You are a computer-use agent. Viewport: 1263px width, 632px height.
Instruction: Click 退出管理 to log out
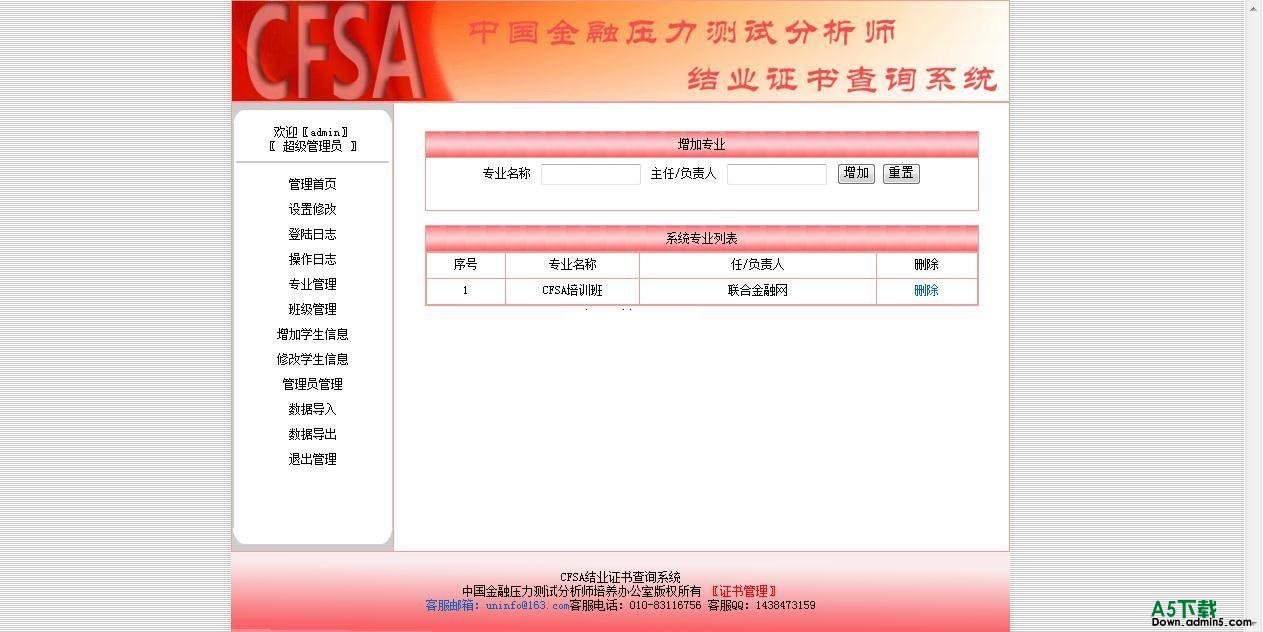pyautogui.click(x=312, y=459)
